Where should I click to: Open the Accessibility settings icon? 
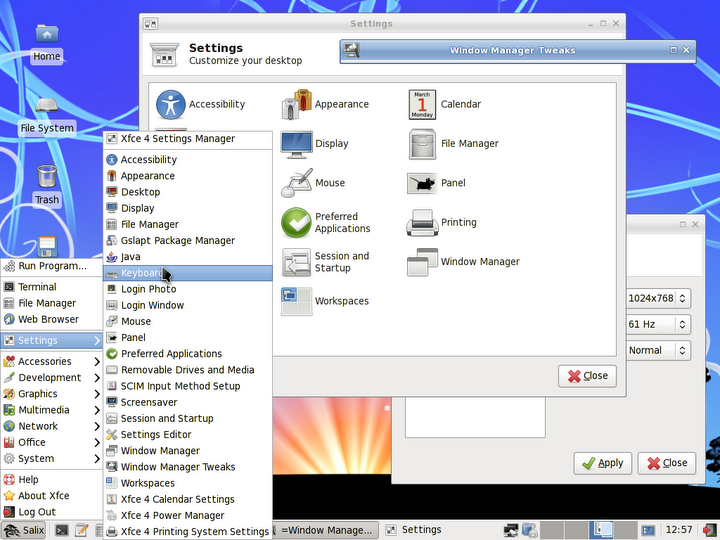[172, 104]
